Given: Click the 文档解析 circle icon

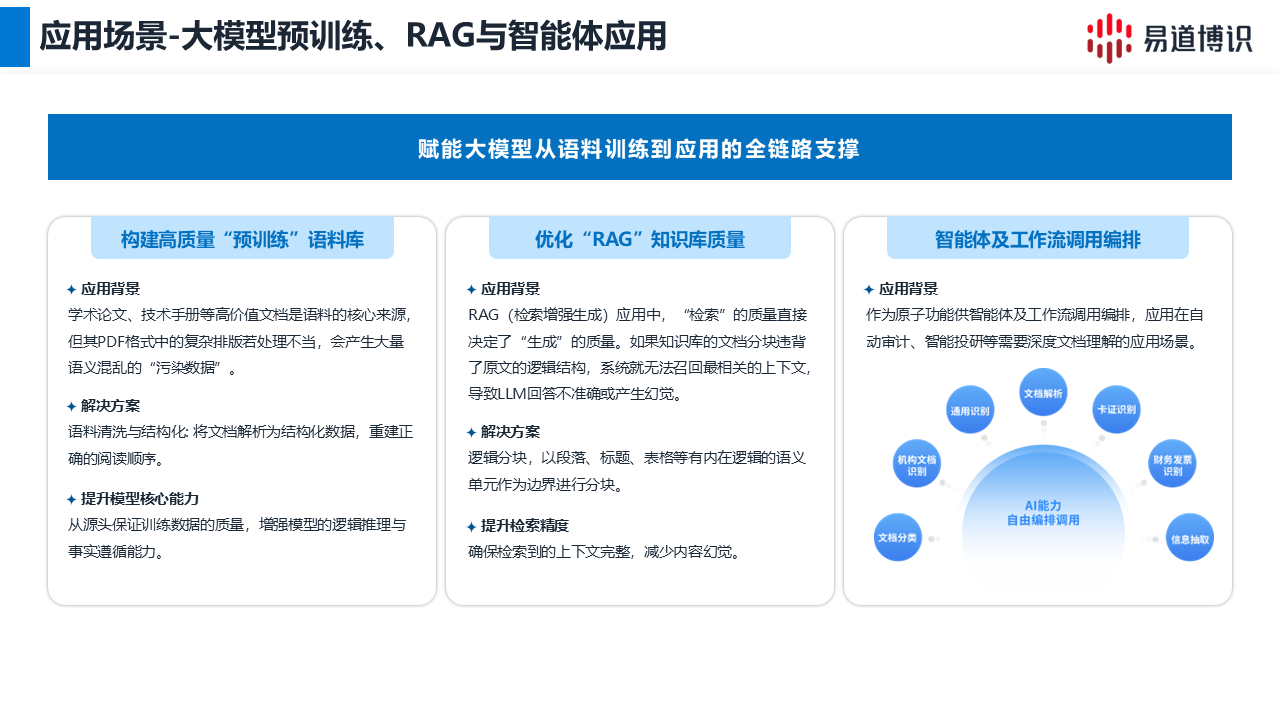Looking at the screenshot, I should click(1043, 393).
